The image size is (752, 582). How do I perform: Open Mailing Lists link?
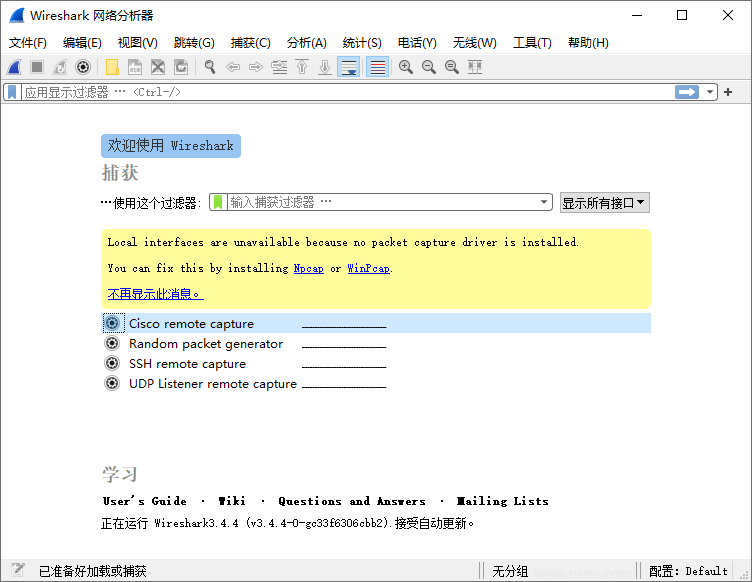(x=502, y=501)
